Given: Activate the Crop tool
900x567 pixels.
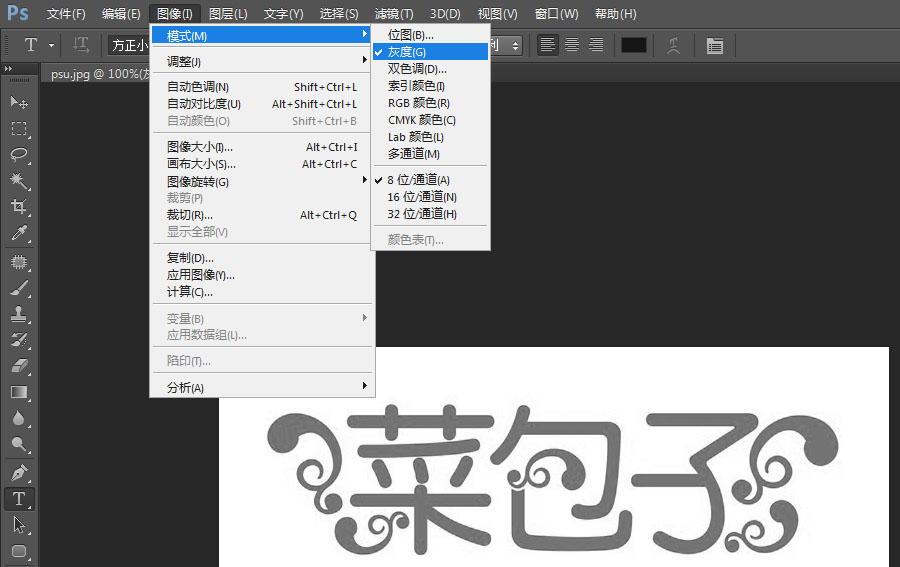Looking at the screenshot, I should pos(19,207).
